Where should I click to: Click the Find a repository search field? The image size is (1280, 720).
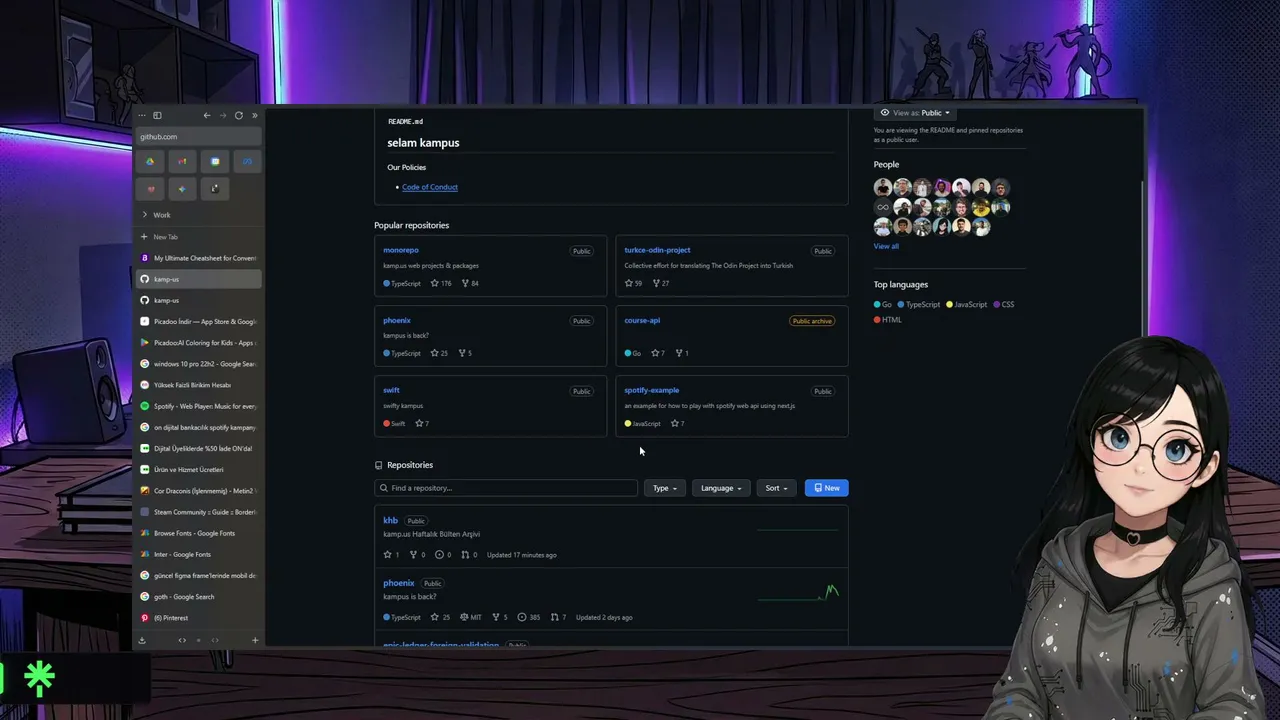pos(506,488)
